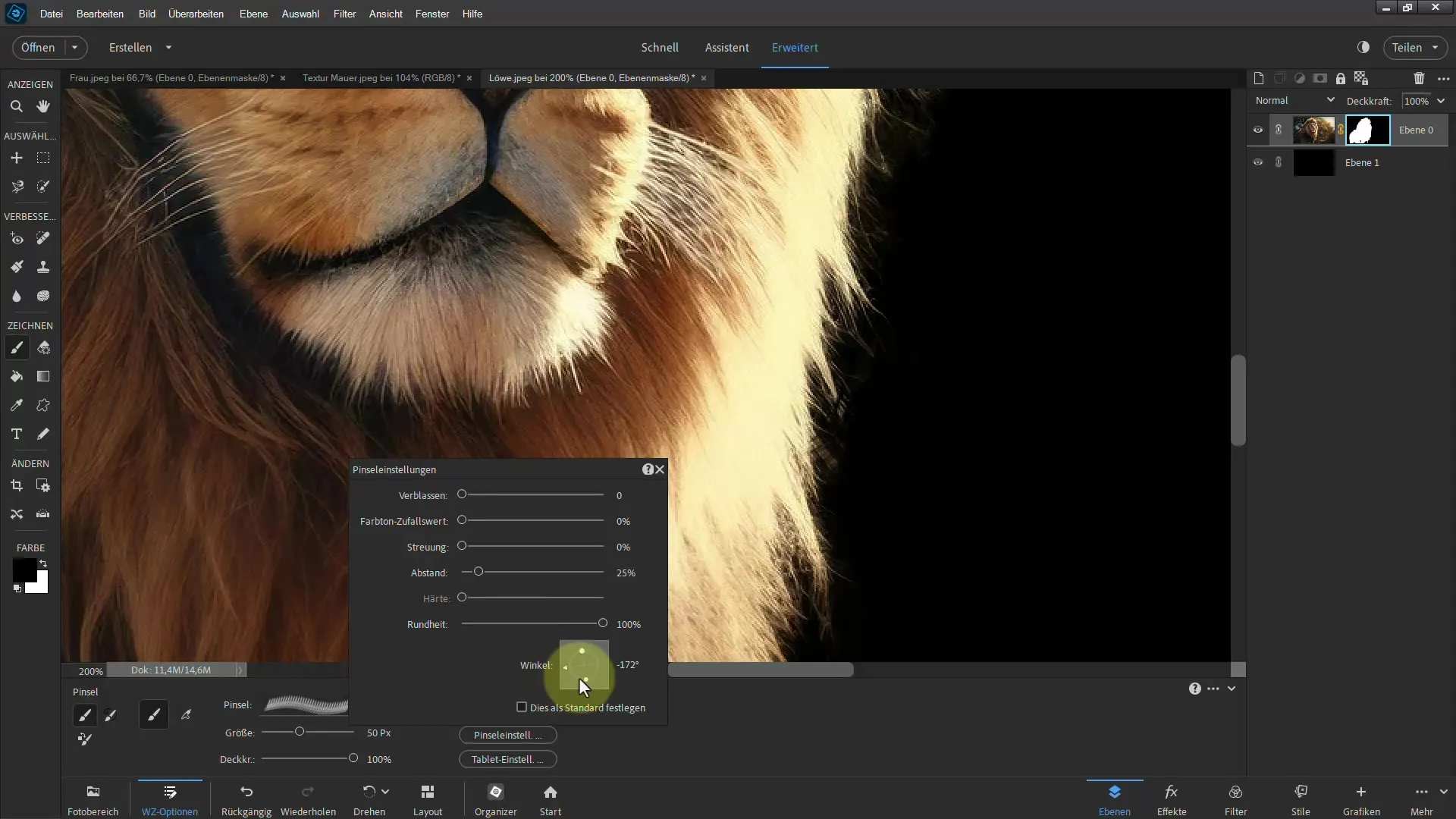Click the Pinseleinstell. button
This screenshot has width=1456, height=819.
508,735
